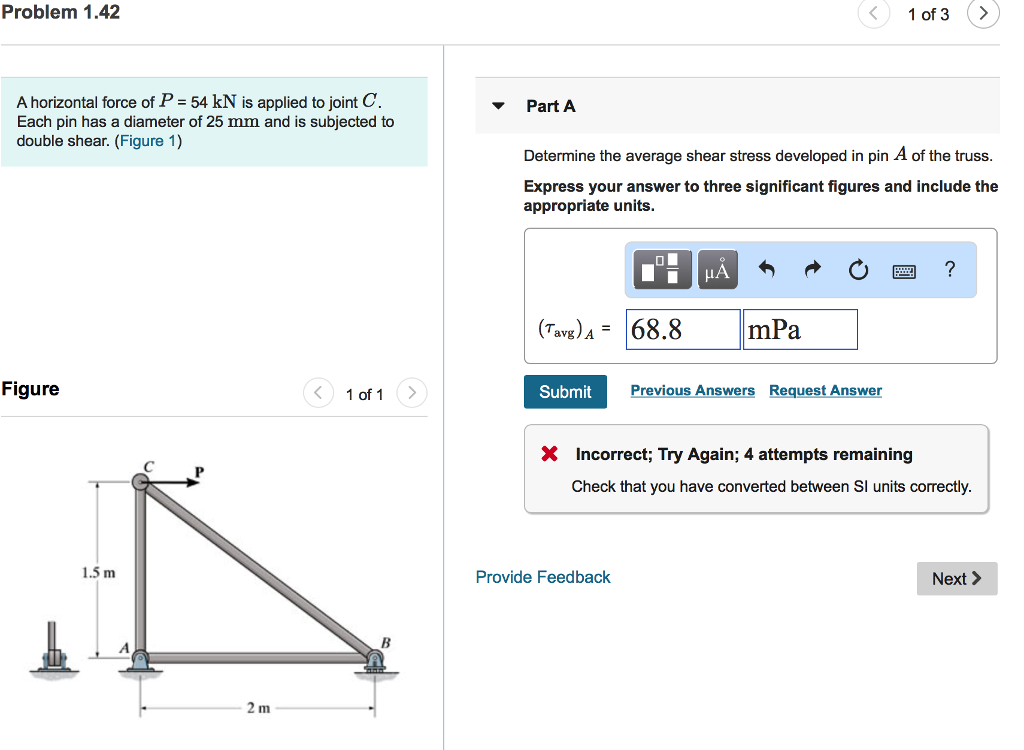Viewport: 1024px width, 750px height.
Task: Reset the answer field
Action: point(858,269)
